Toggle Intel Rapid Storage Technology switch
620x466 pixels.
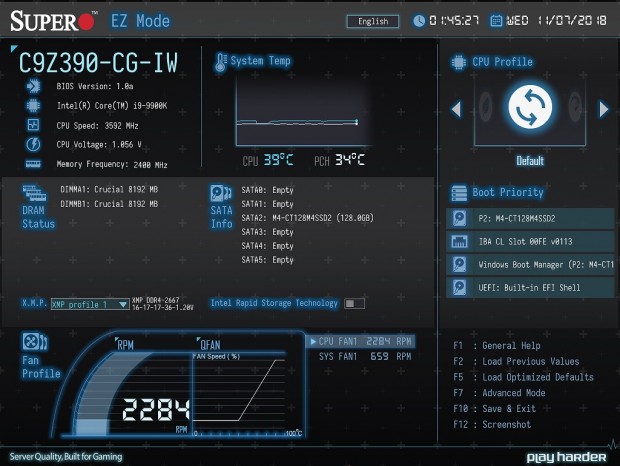354,304
